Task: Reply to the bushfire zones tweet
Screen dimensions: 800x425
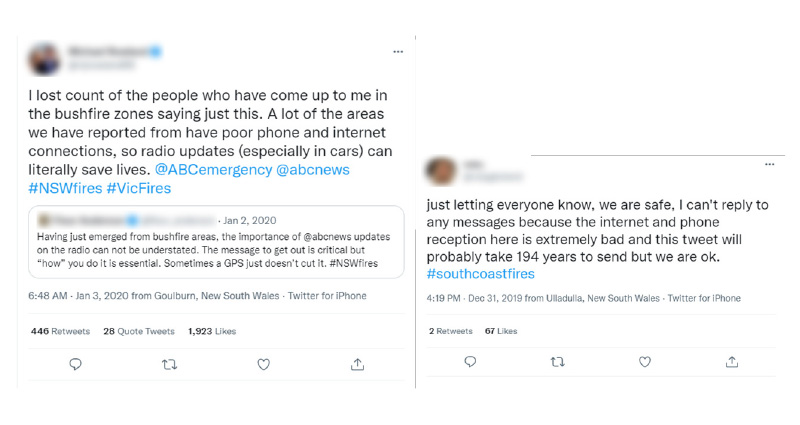Action: 75,365
